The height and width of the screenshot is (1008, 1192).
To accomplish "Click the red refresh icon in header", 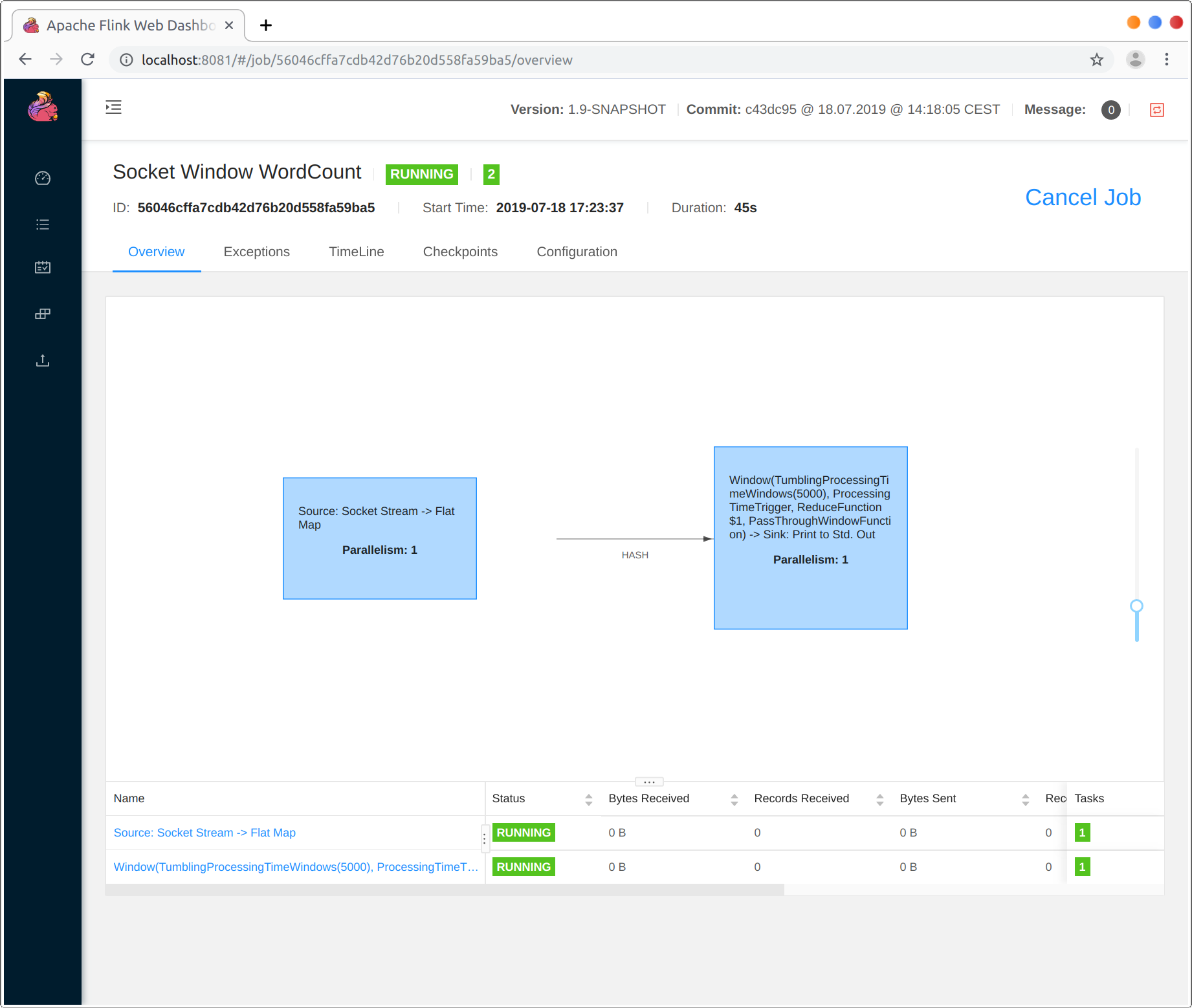I will tap(1157, 110).
